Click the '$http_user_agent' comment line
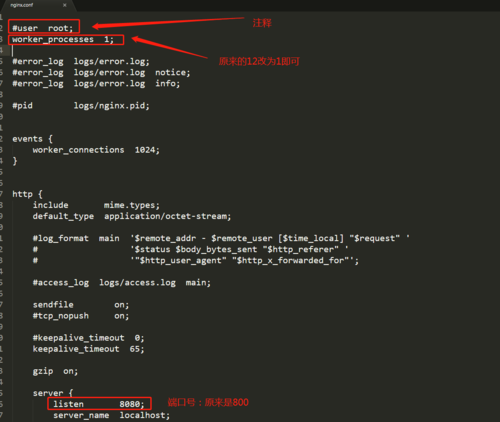The width and height of the screenshot is (500, 422). [196, 260]
